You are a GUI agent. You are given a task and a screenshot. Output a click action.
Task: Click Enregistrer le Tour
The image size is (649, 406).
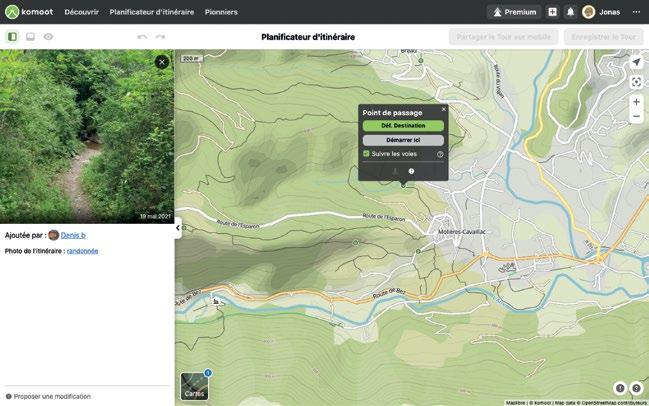click(603, 37)
